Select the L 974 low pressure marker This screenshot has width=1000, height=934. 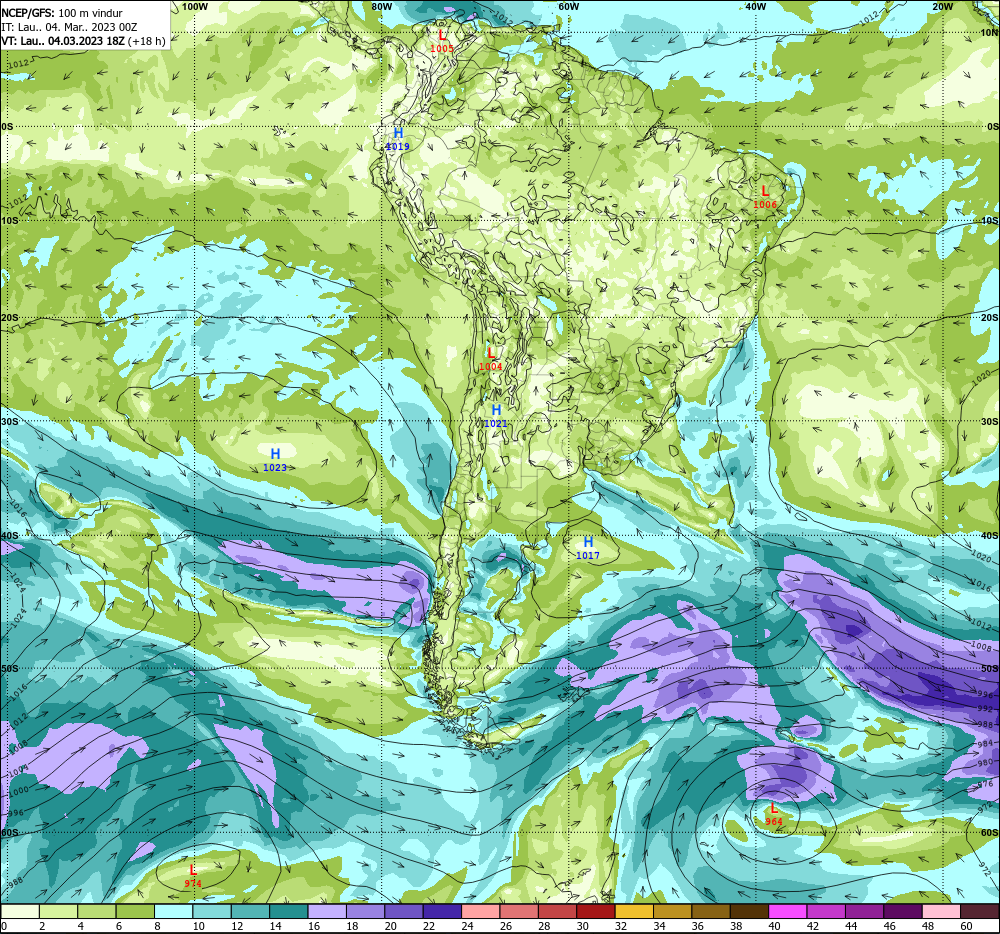tap(193, 876)
